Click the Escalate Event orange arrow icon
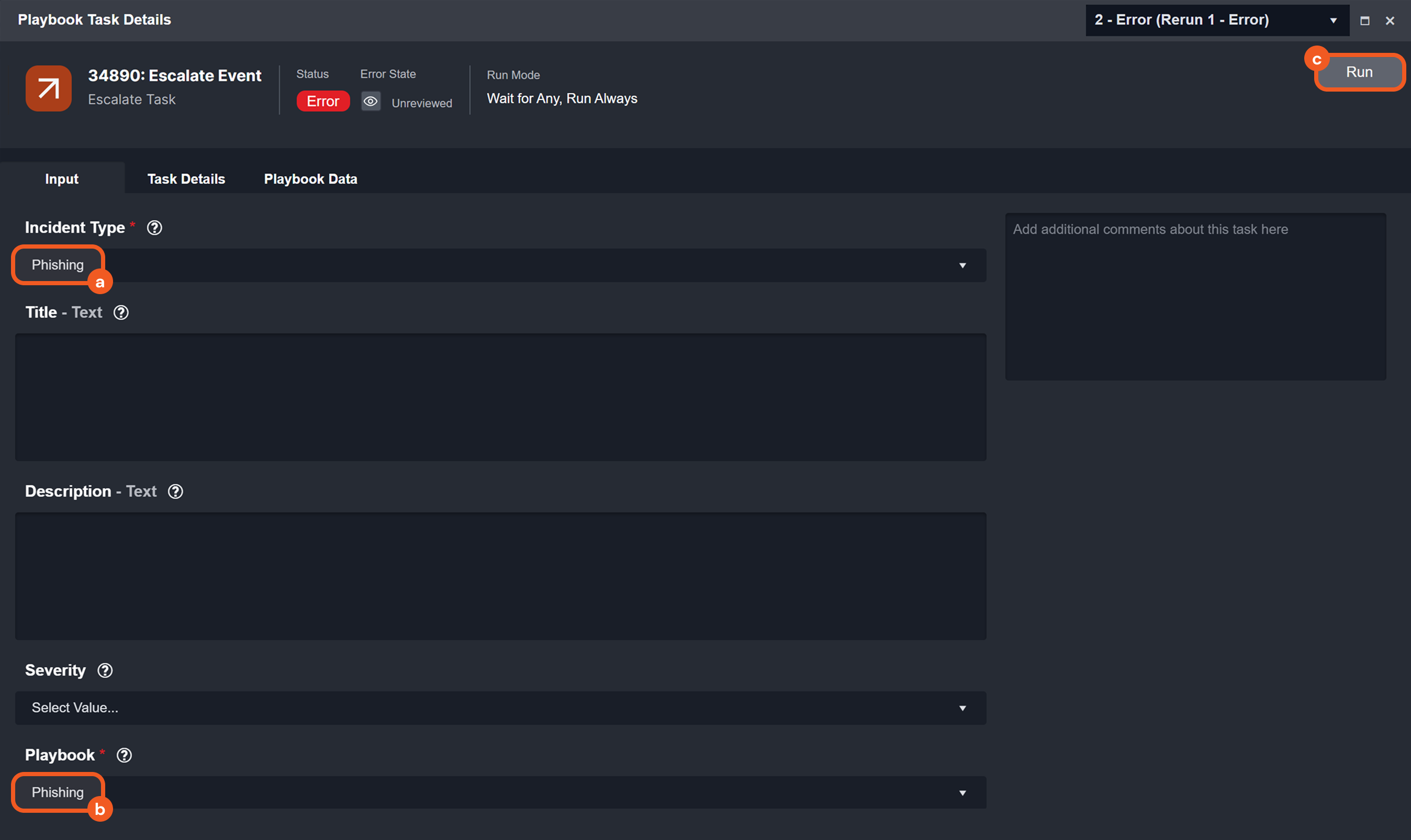 tap(49, 88)
